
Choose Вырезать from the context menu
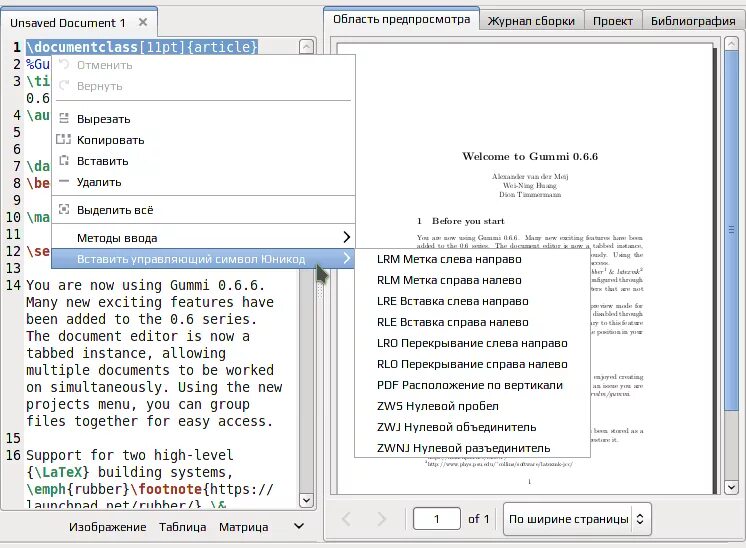(x=203, y=119)
